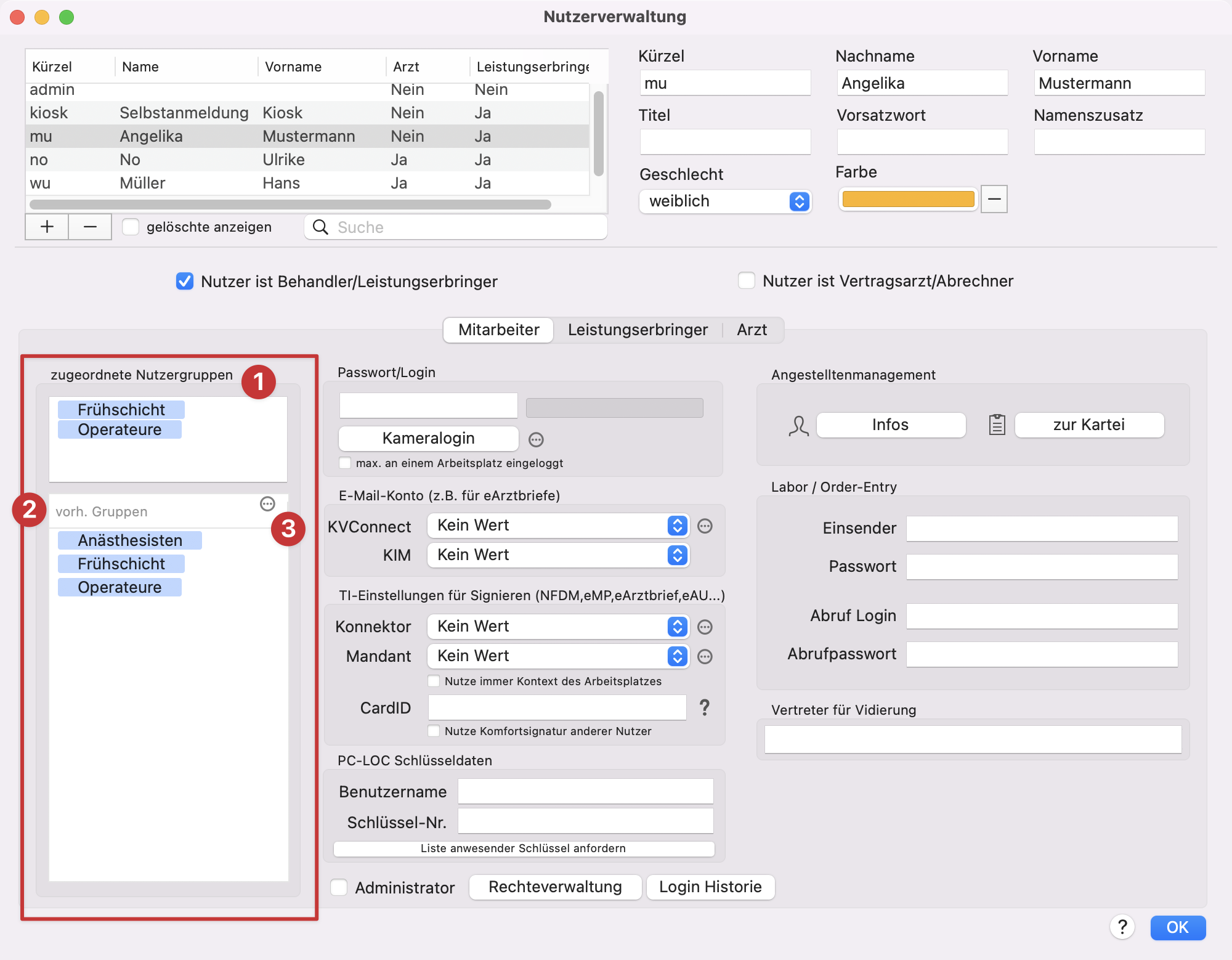Open Rechteverwaltung
The width and height of the screenshot is (1232, 960).
[555, 887]
